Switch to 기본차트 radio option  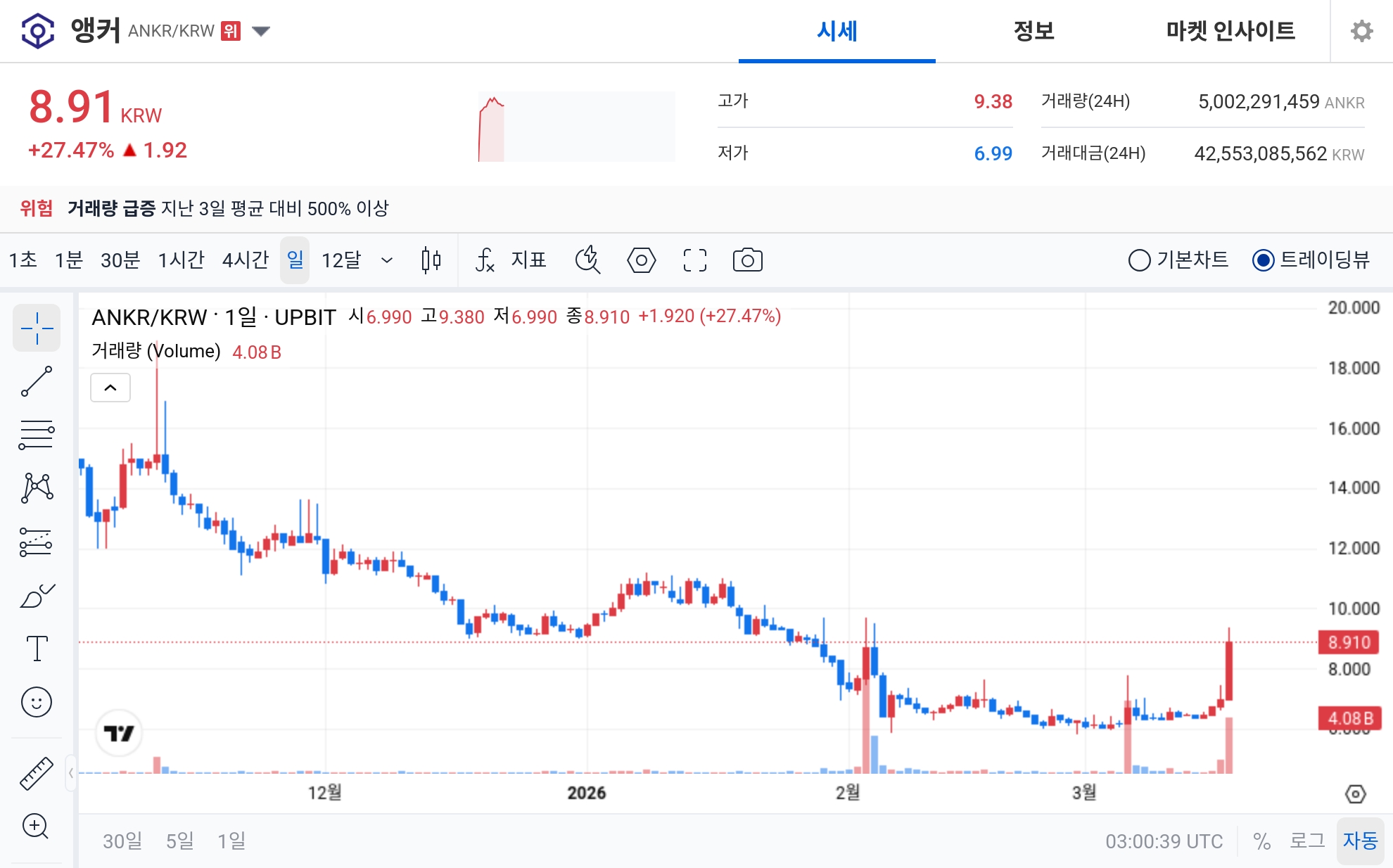point(1139,260)
